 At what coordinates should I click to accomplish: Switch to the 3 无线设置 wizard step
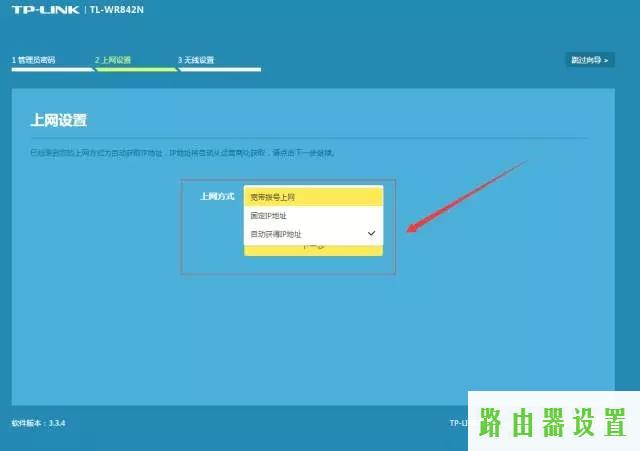click(x=196, y=60)
